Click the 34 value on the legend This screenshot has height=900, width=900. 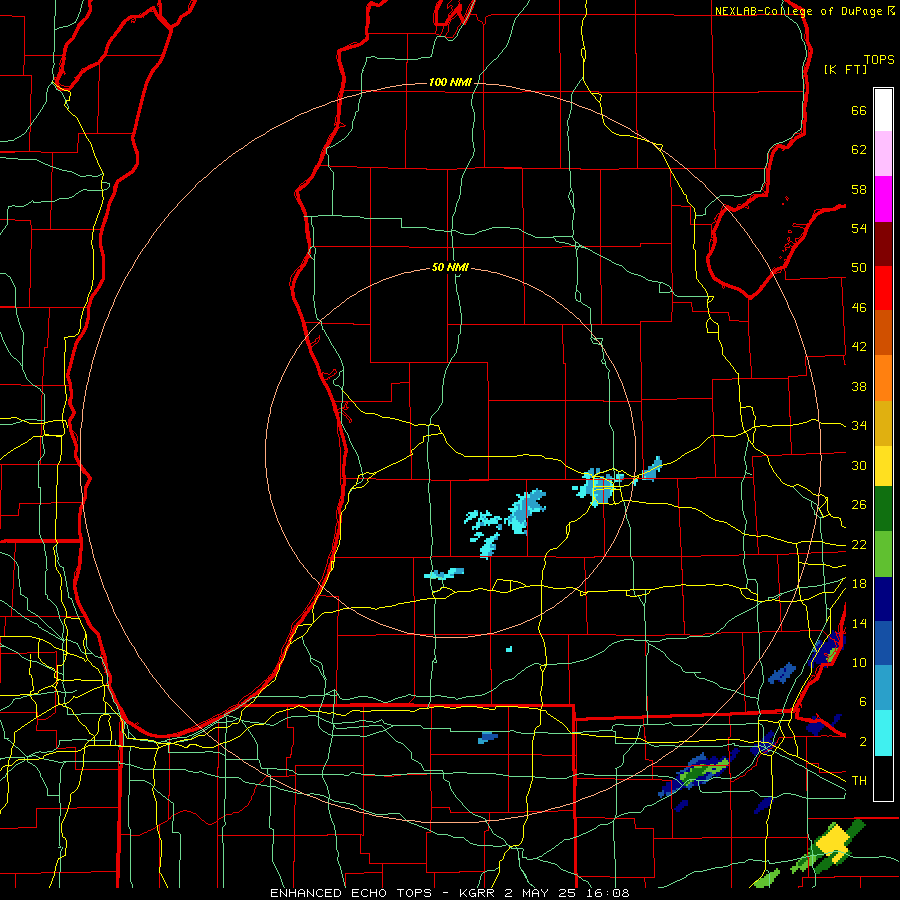(859, 426)
